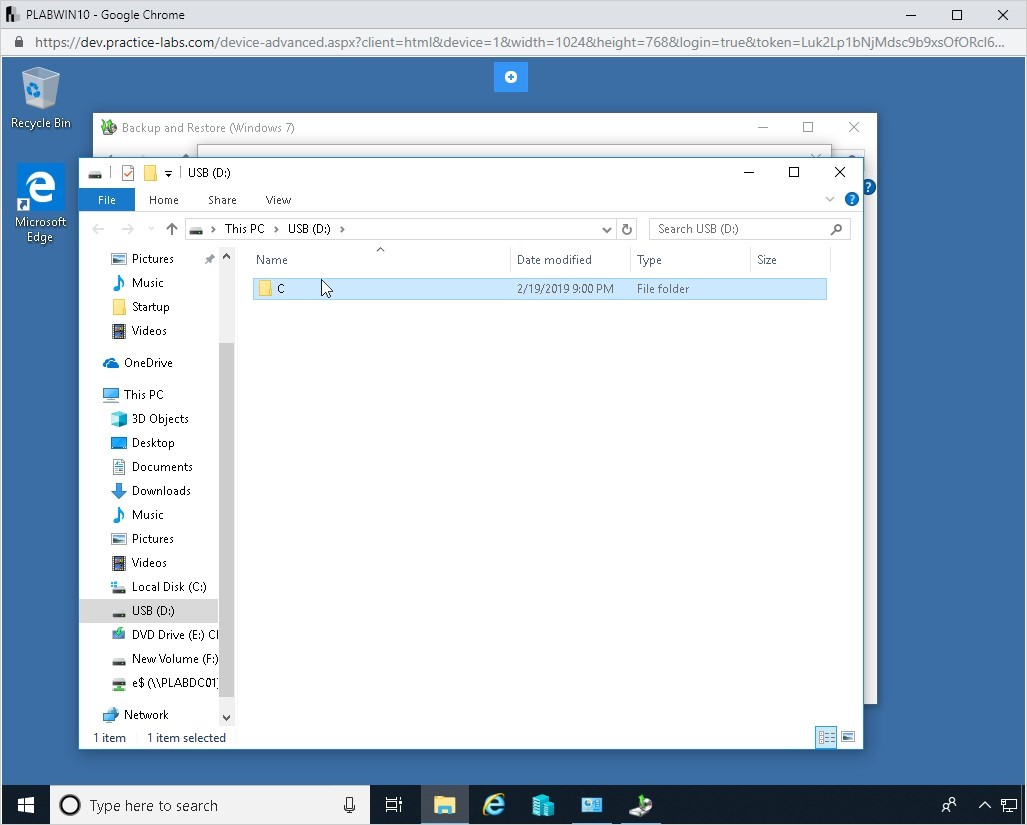Switch to the Home ribbon tab

pyautogui.click(x=164, y=200)
